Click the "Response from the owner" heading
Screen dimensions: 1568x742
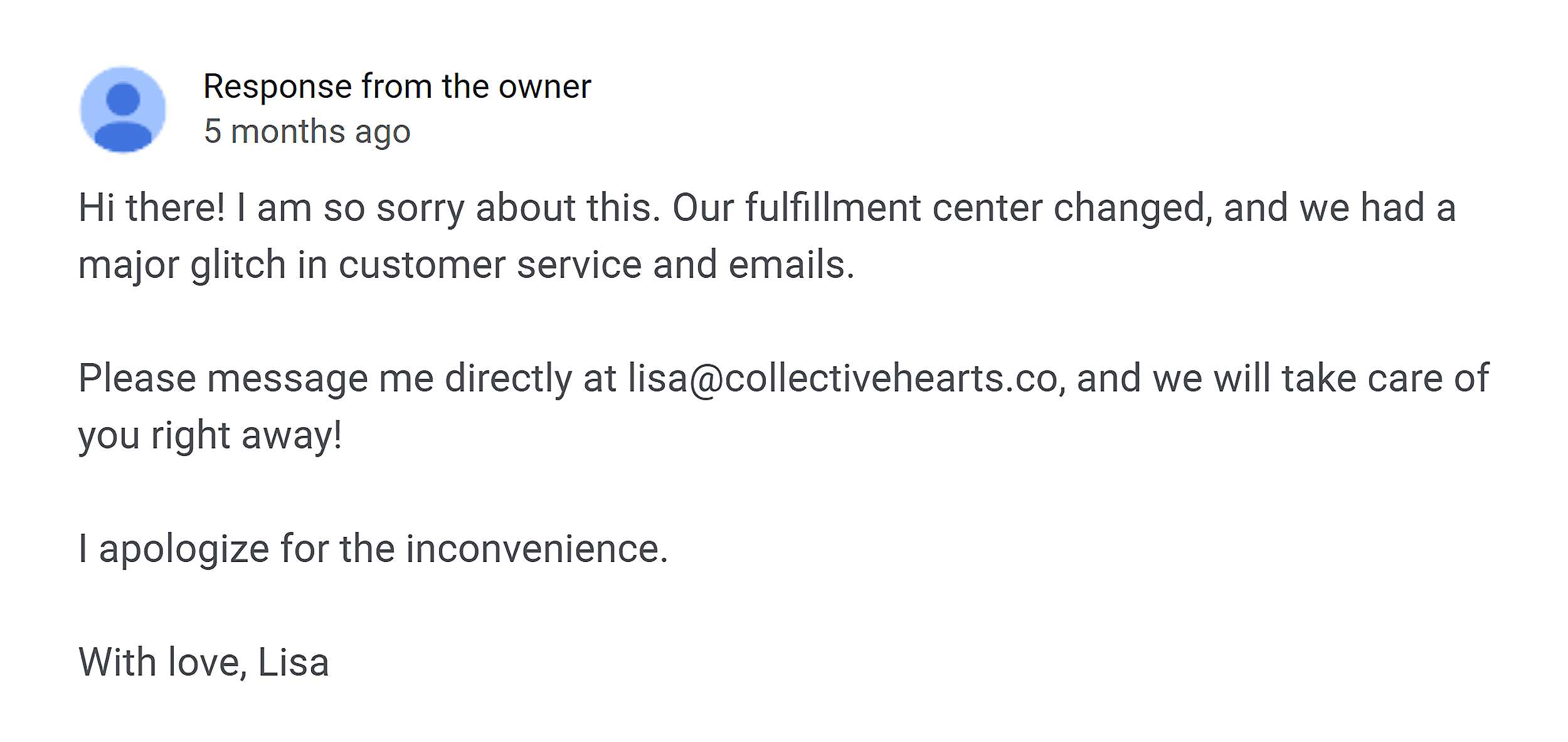pyautogui.click(x=397, y=87)
